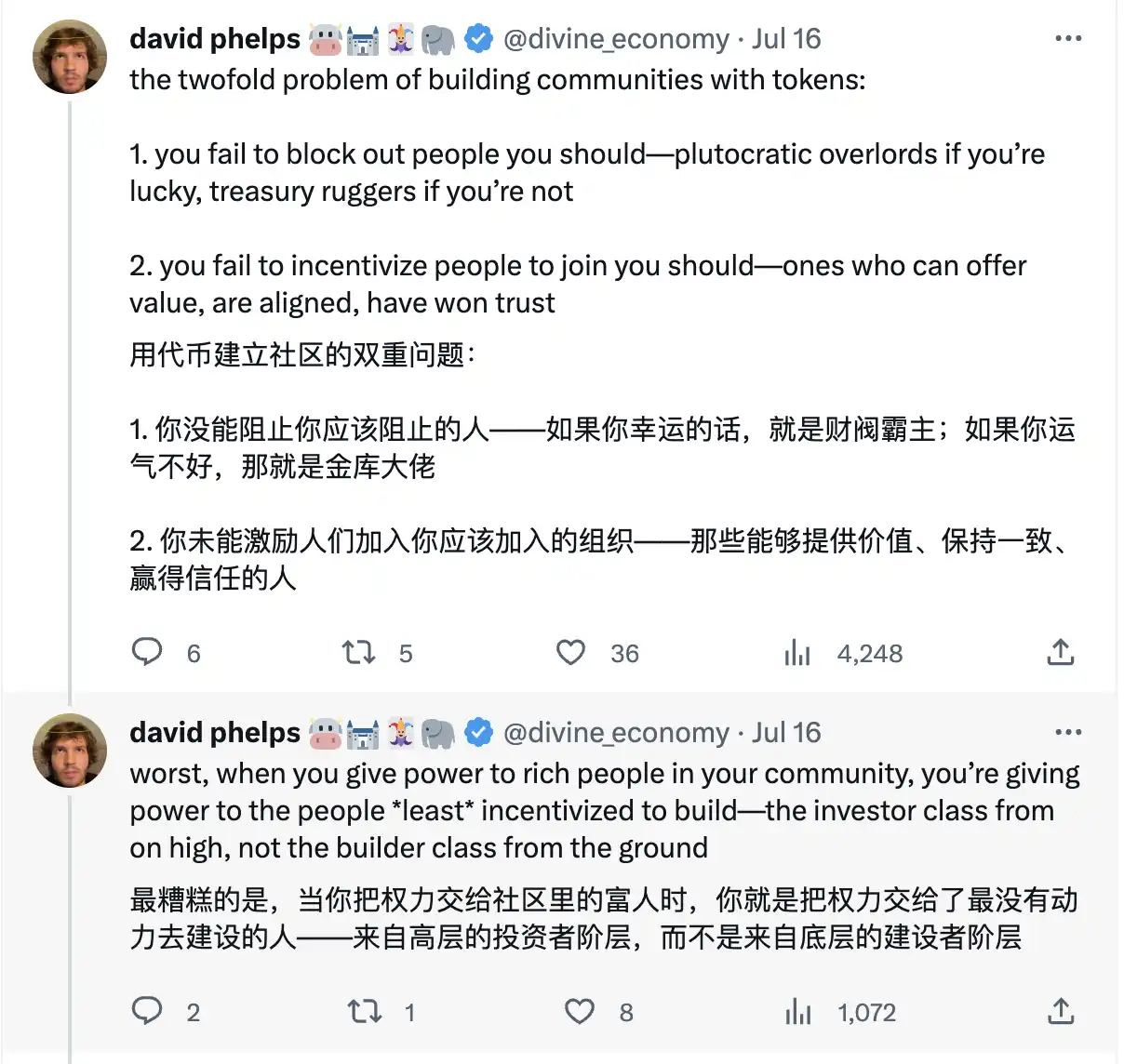
Task: Click the verified badge on first tweet
Action: point(478,39)
